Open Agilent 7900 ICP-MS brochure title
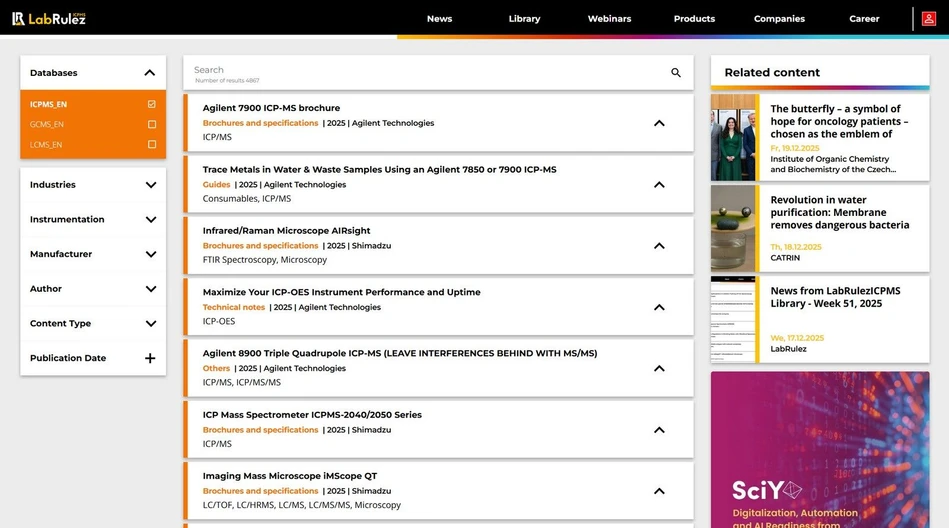 [x=271, y=108]
